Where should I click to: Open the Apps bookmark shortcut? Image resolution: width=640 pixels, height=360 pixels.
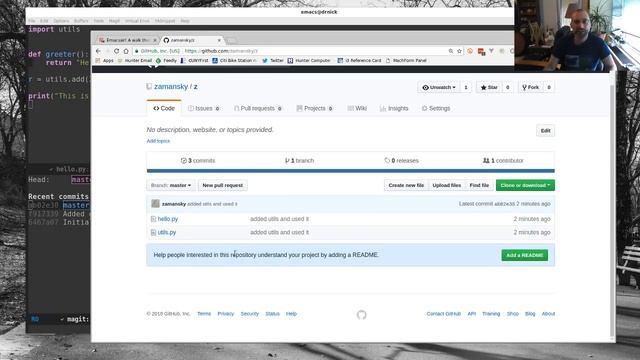(x=104, y=60)
